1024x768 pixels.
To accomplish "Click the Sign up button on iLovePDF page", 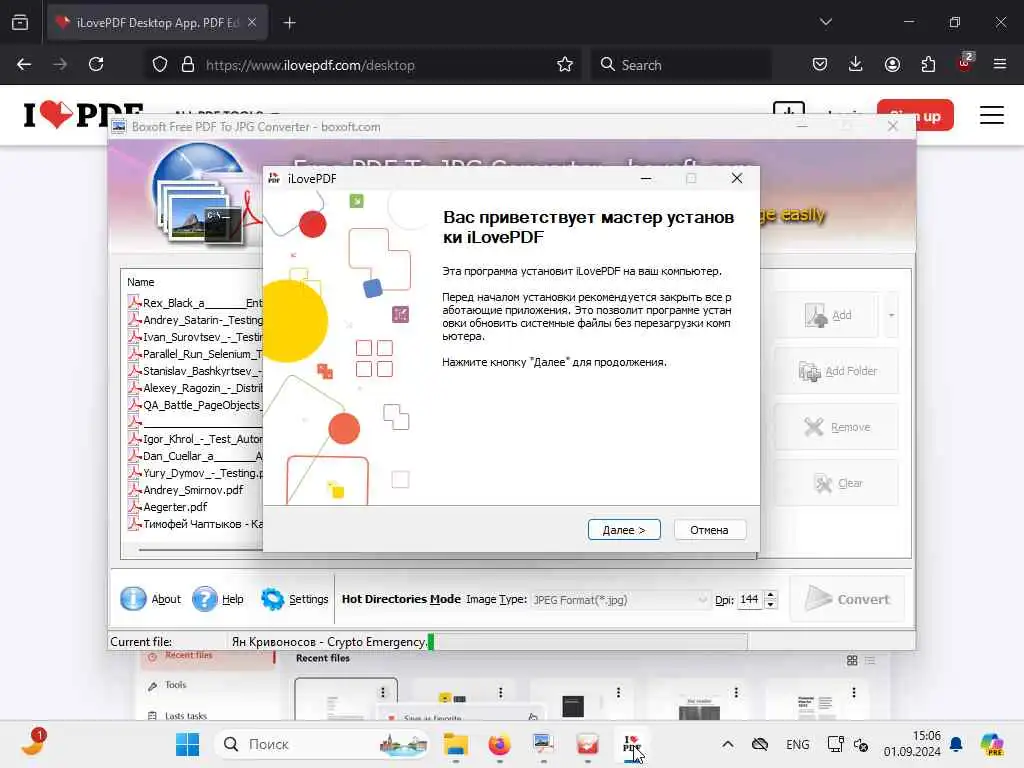I will 915,116.
